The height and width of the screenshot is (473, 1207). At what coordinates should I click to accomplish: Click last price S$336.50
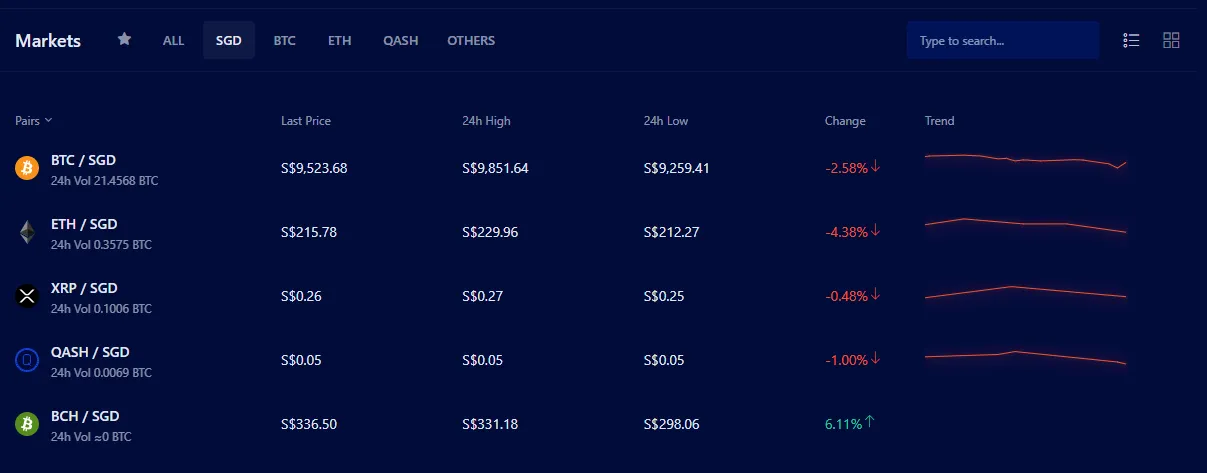click(x=309, y=424)
